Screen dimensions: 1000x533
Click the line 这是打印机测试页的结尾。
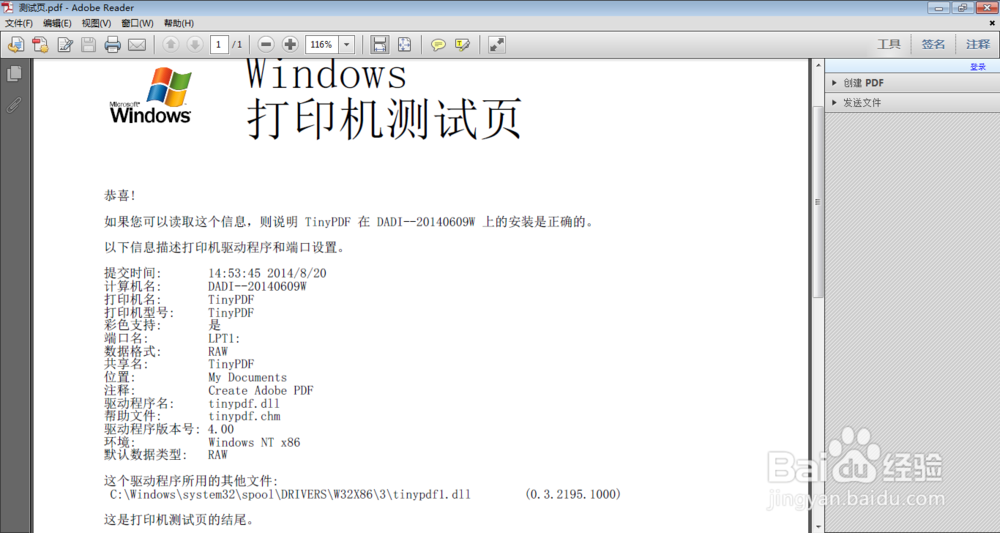[179, 520]
